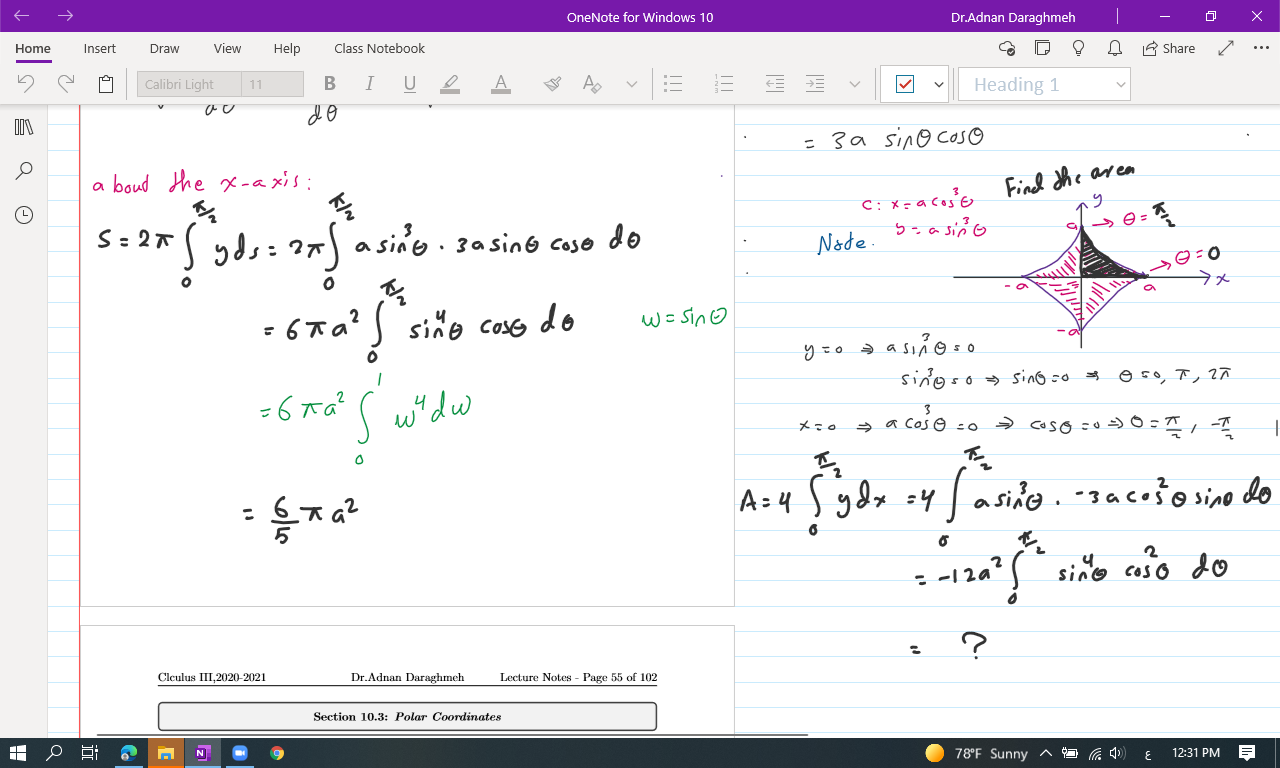1280x768 pixels.
Task: Open the notifications bell
Action: [x=1114, y=48]
